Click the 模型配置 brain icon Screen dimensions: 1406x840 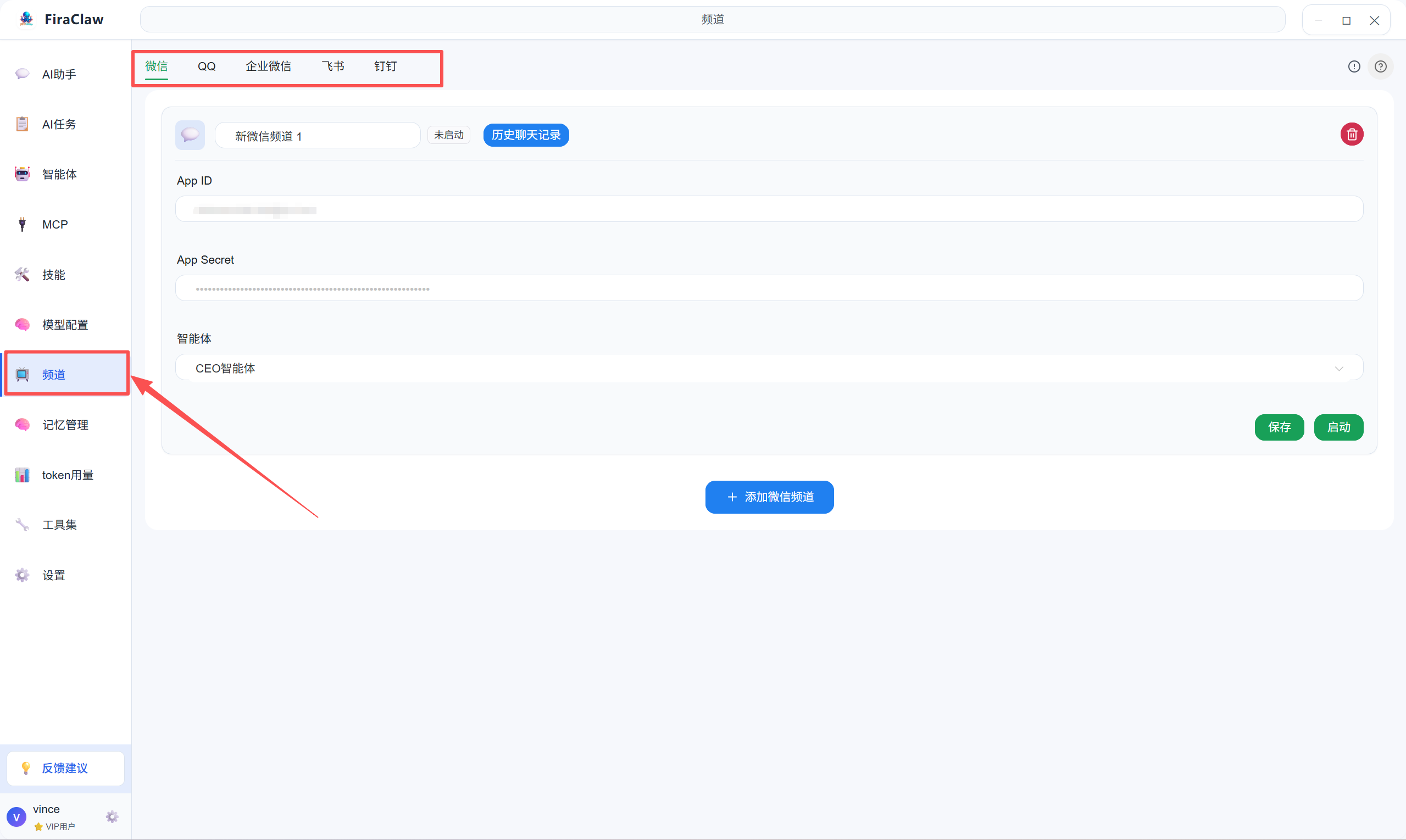pyautogui.click(x=22, y=324)
